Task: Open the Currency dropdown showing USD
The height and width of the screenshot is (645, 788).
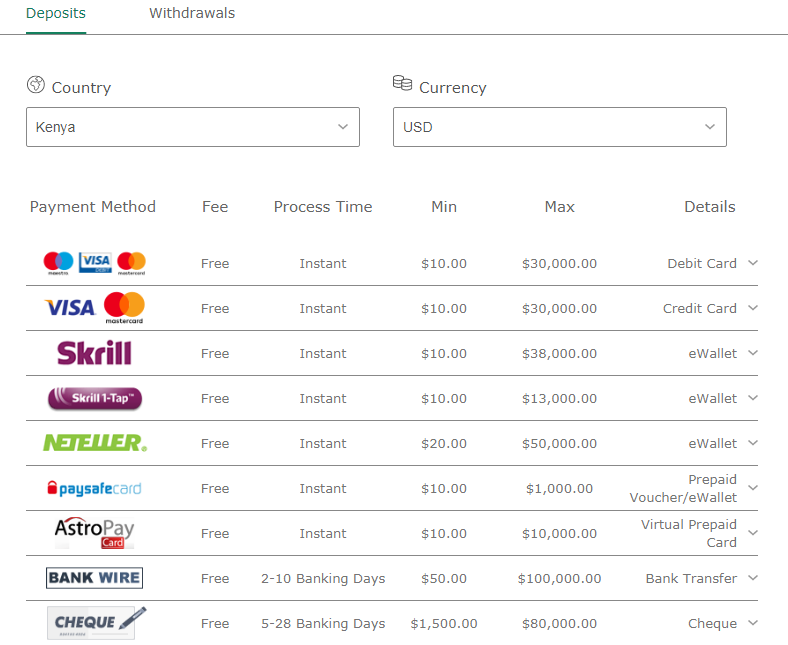Action: (x=560, y=127)
